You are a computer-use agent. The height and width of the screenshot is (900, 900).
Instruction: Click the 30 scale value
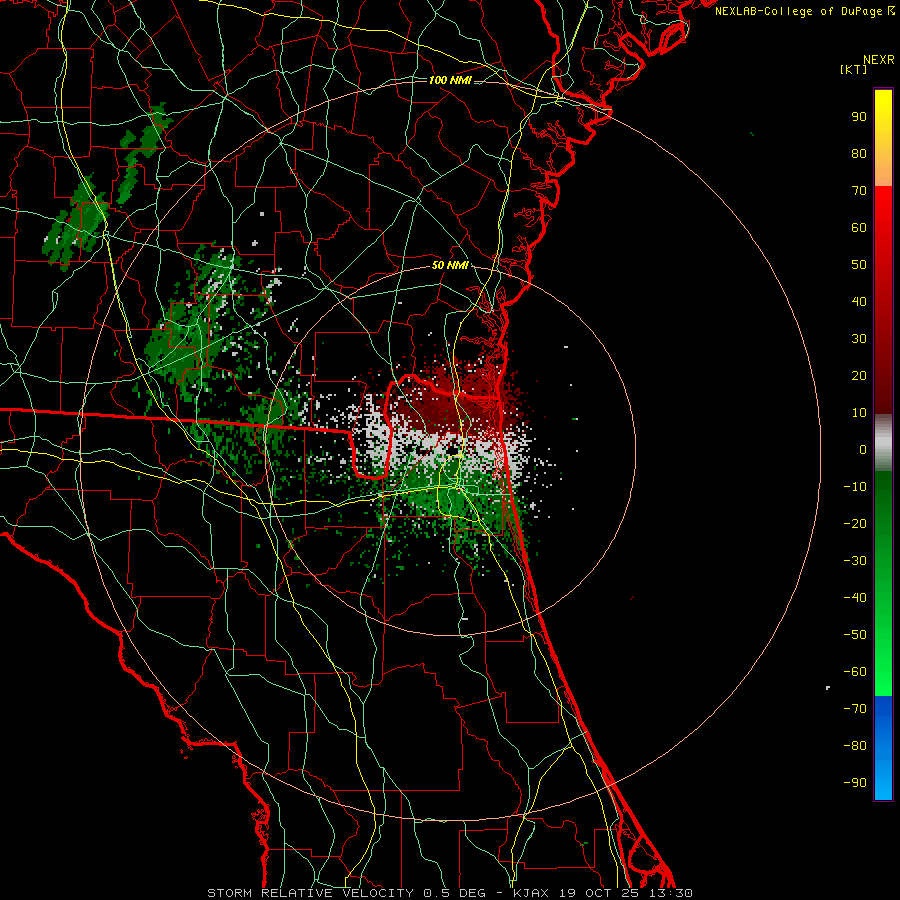(x=859, y=339)
